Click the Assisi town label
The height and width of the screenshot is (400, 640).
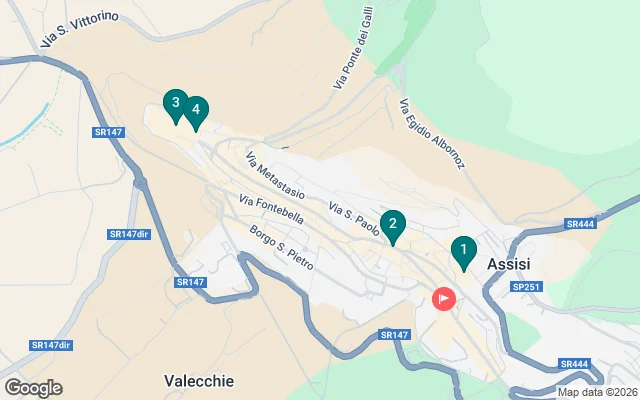[x=509, y=264]
